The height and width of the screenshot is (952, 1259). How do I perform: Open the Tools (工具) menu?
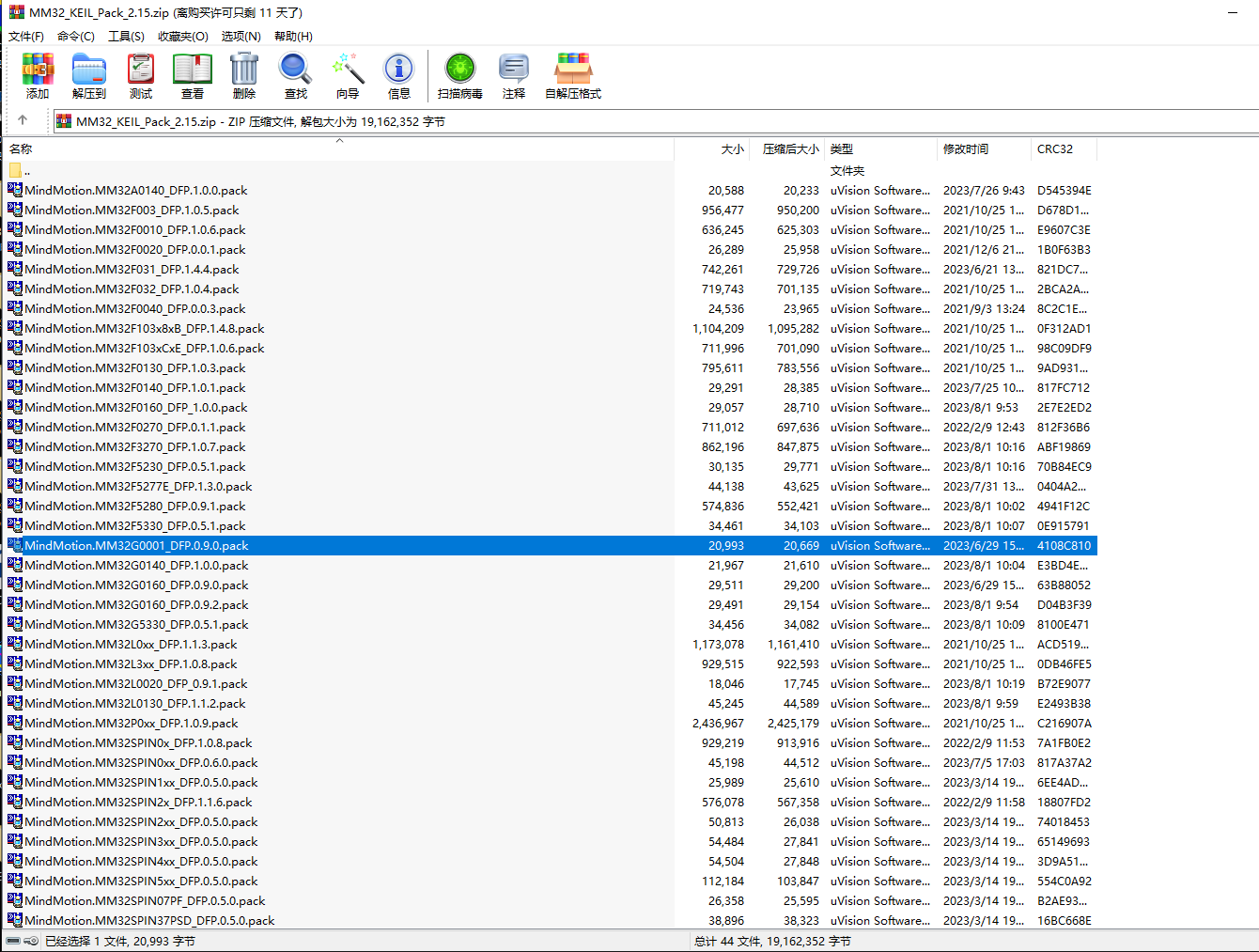tap(126, 36)
